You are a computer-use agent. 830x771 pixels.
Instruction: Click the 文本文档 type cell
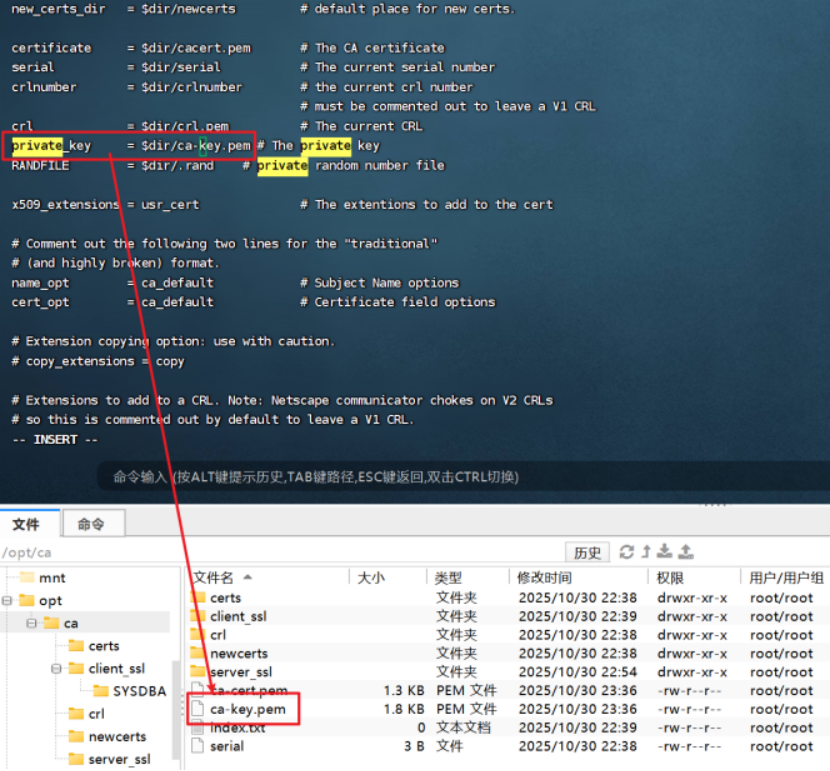463,728
